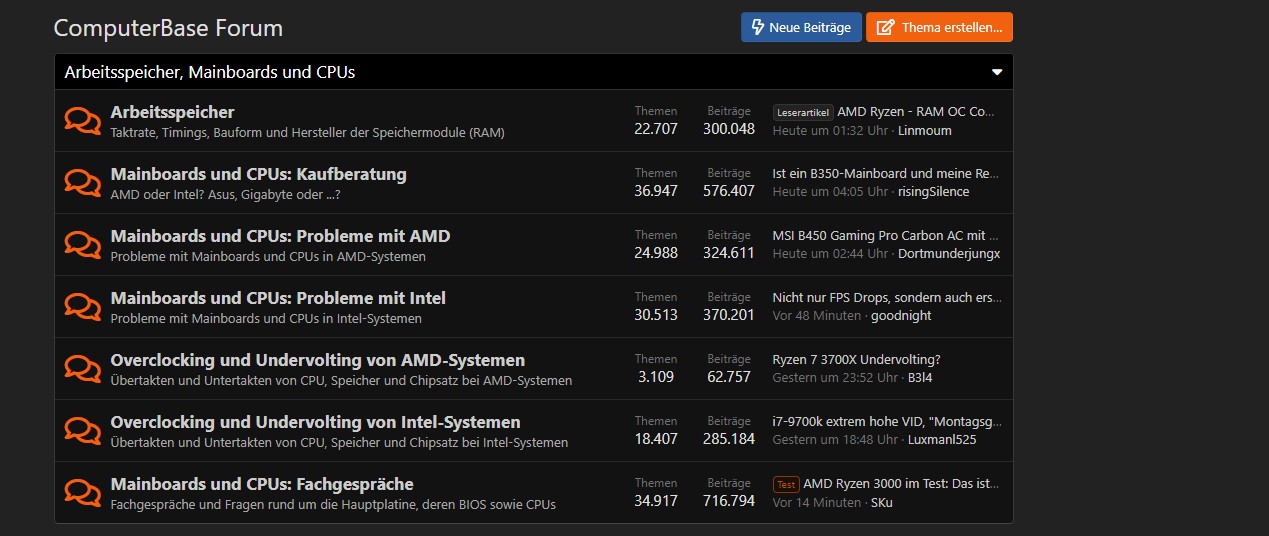Open Neue Beiträge
Screen dimensions: 1269x536
(801, 27)
